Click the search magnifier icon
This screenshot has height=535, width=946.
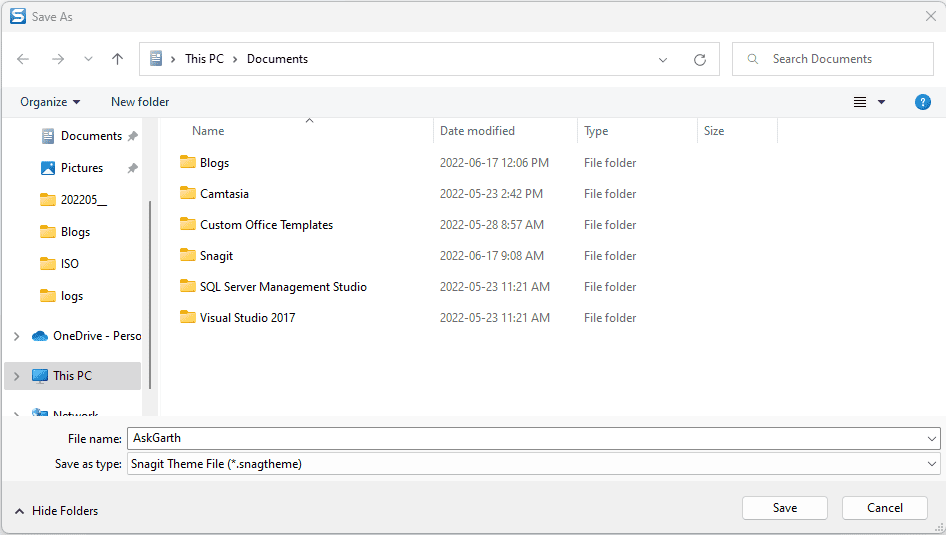tap(752, 59)
